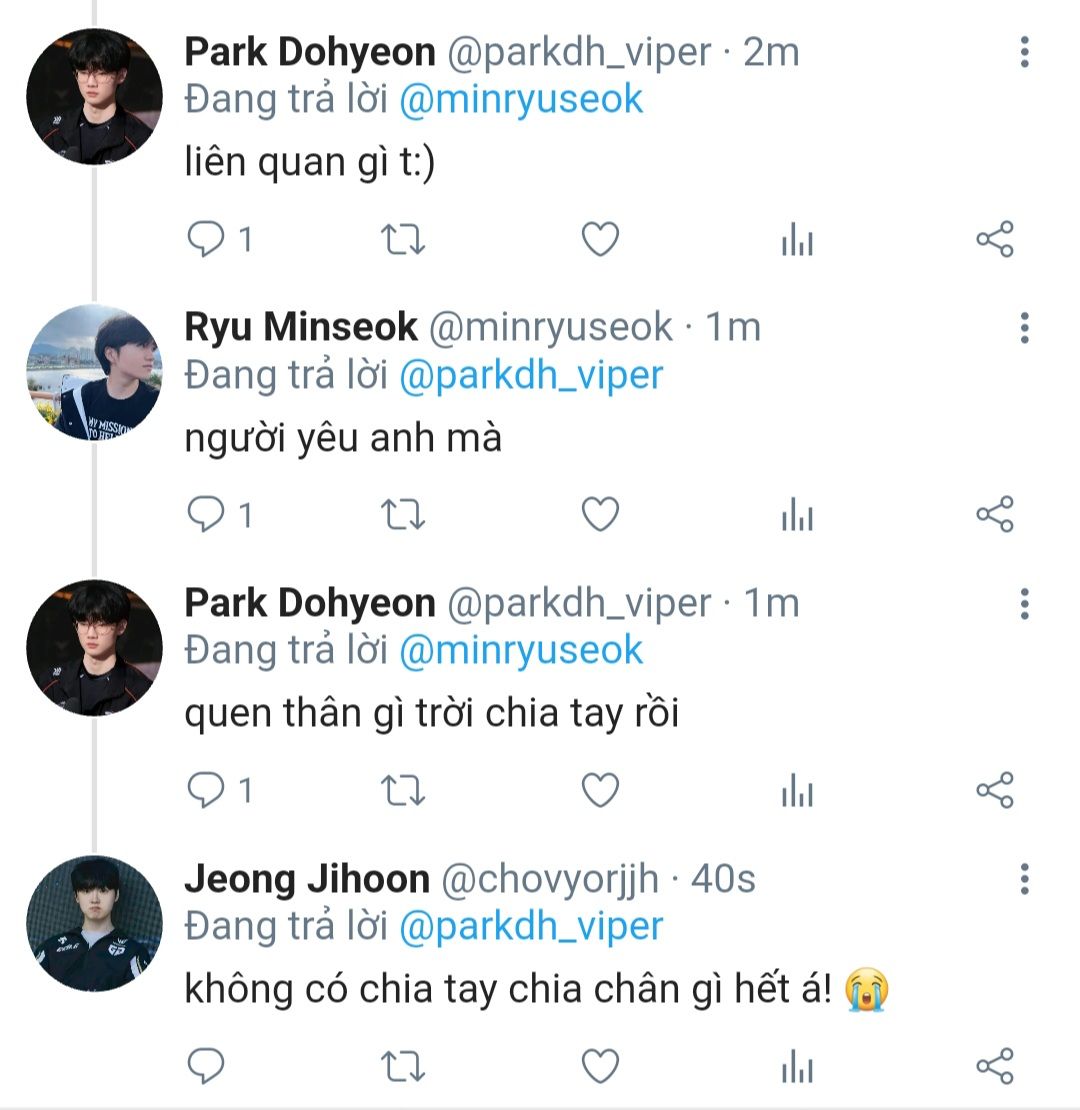View analytics for Park Dohyeon's first tweet
This screenshot has height=1110, width=1080.
click(797, 240)
